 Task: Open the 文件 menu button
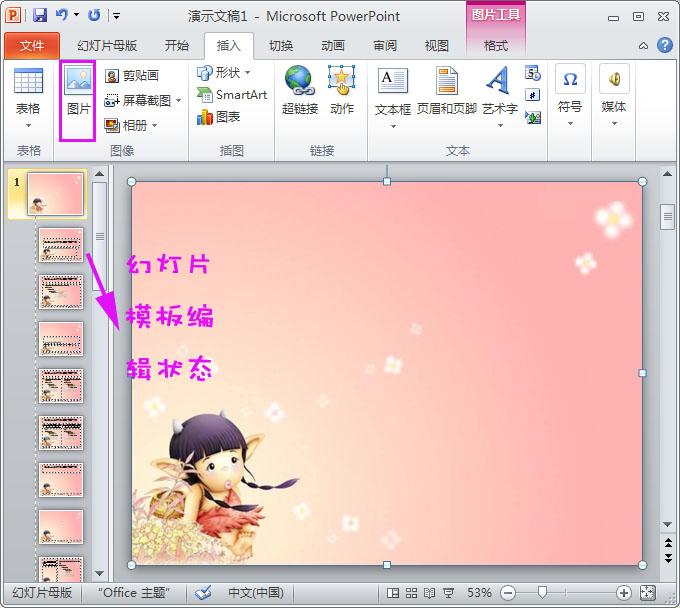tap(32, 46)
